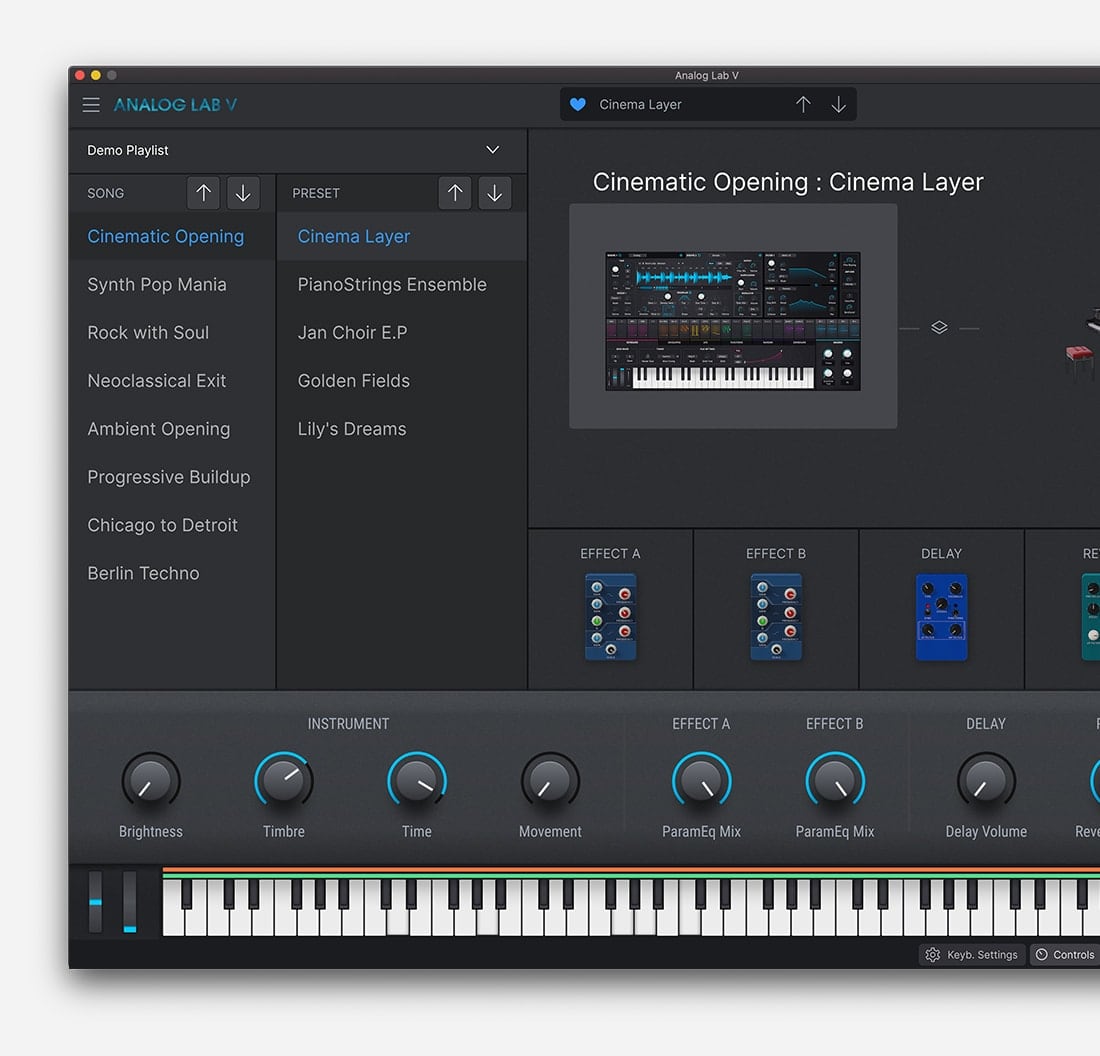The image size is (1100, 1056).
Task: Select the Lily's Dreams preset
Action: (x=402, y=429)
